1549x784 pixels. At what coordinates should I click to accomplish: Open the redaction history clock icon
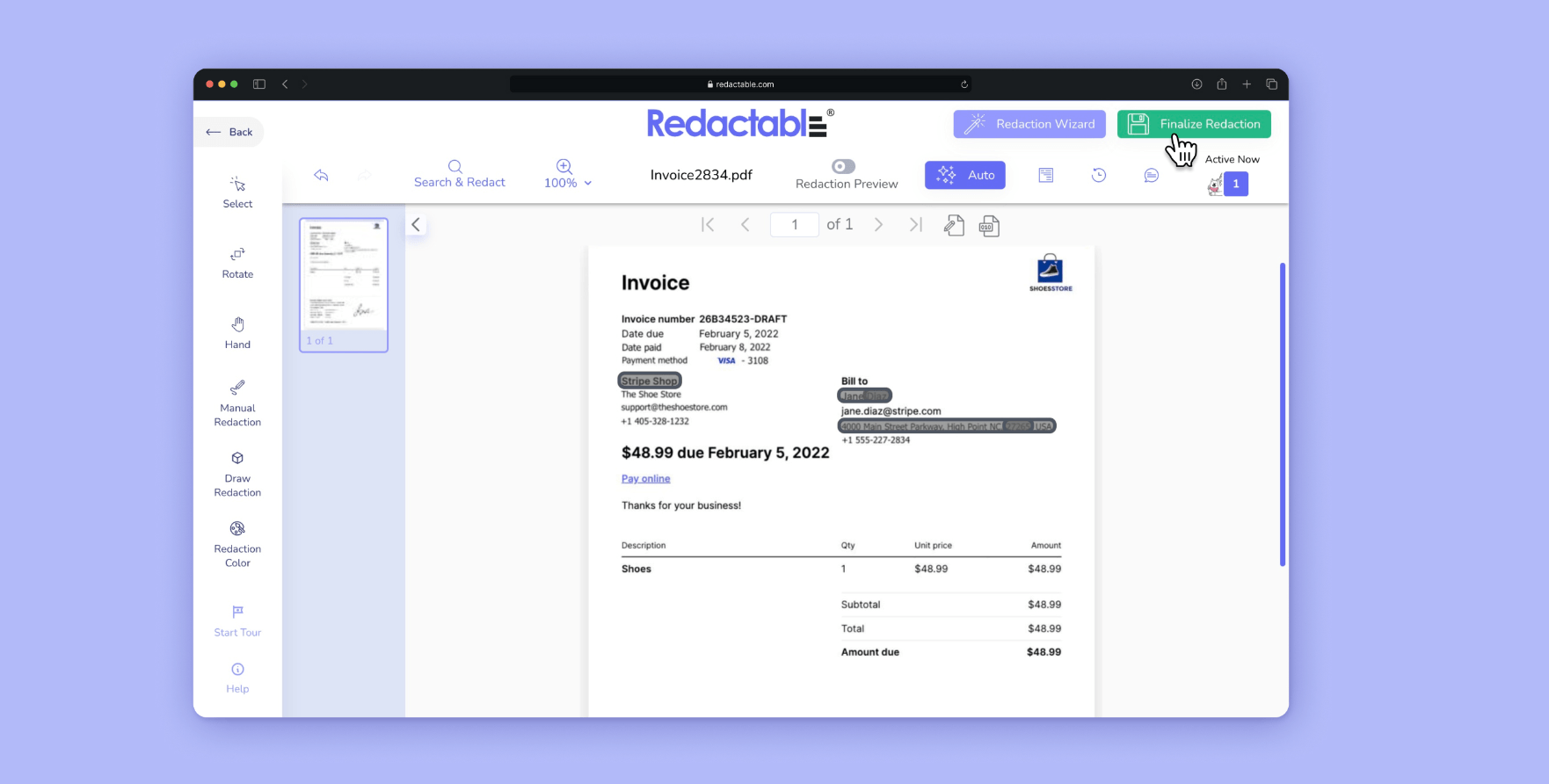(1098, 176)
